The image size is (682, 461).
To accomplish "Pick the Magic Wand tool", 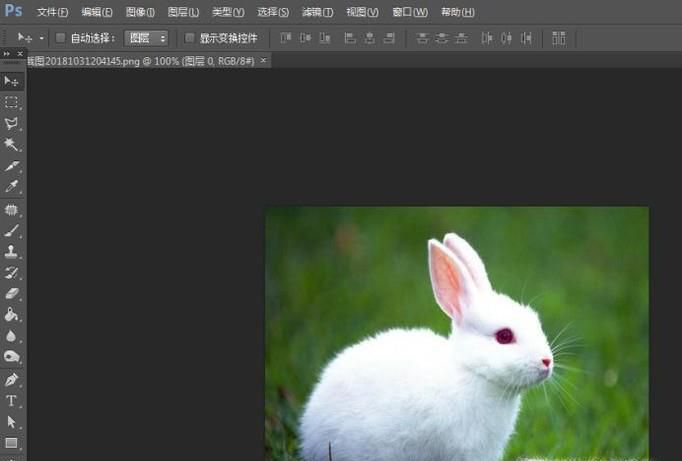I will click(12, 145).
